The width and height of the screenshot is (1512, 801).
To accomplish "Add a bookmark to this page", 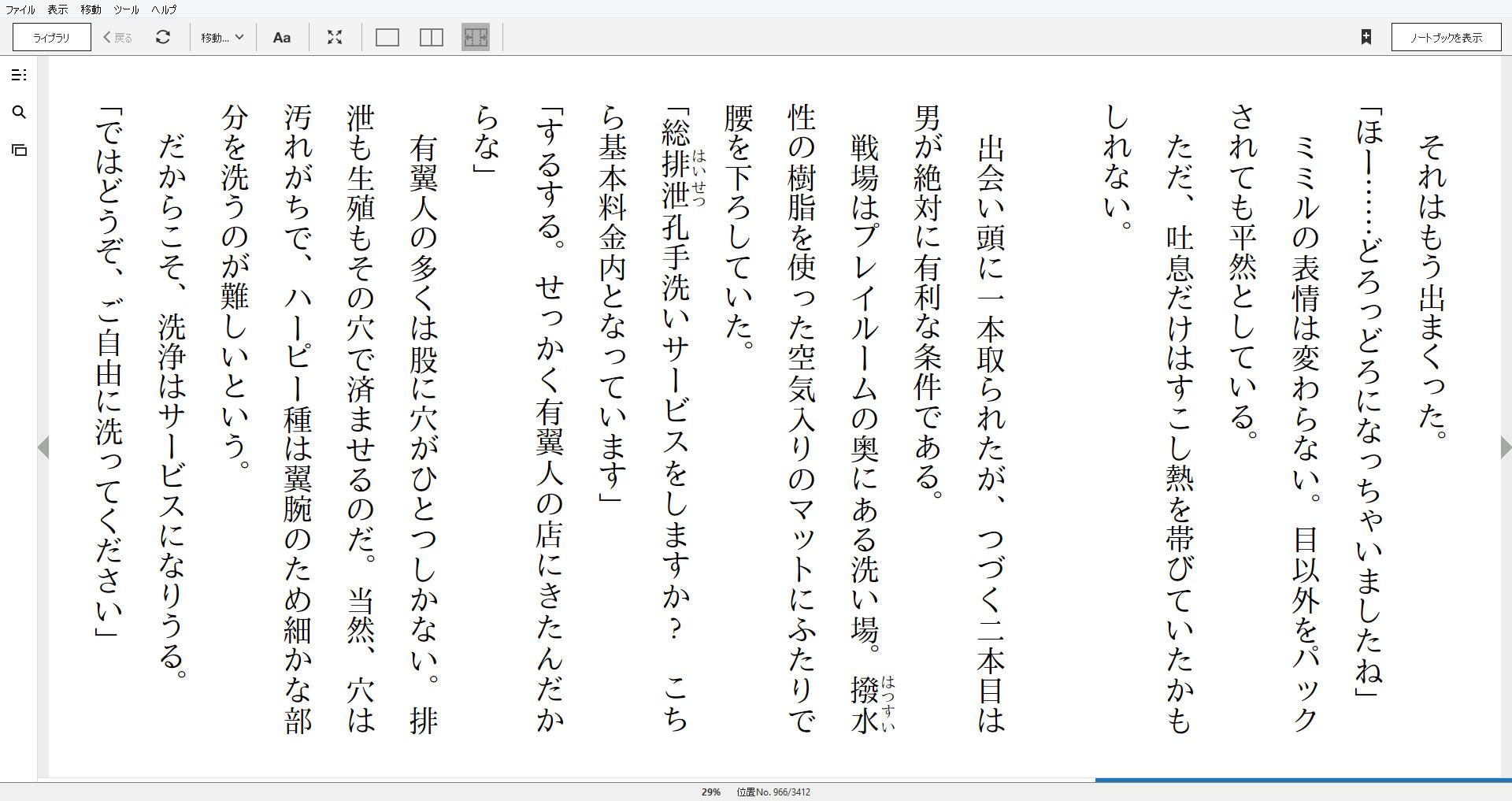I will (1366, 37).
